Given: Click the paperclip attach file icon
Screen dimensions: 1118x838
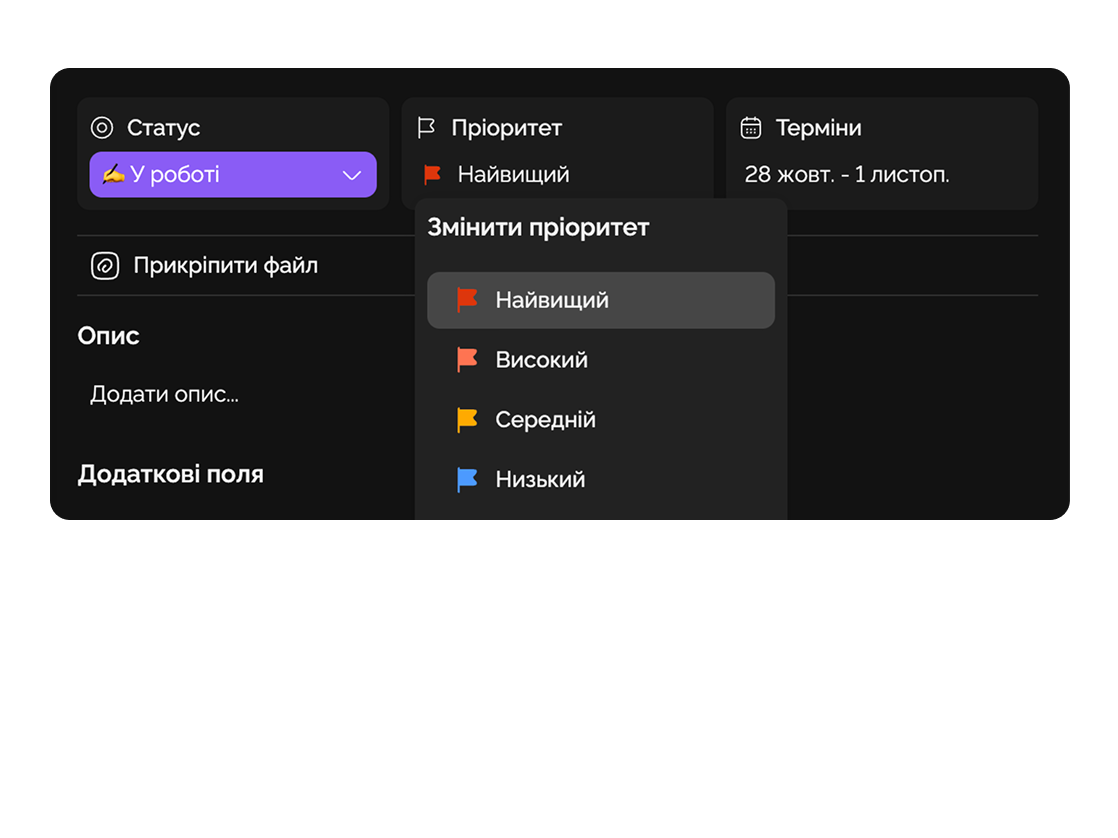Looking at the screenshot, I should [105, 266].
